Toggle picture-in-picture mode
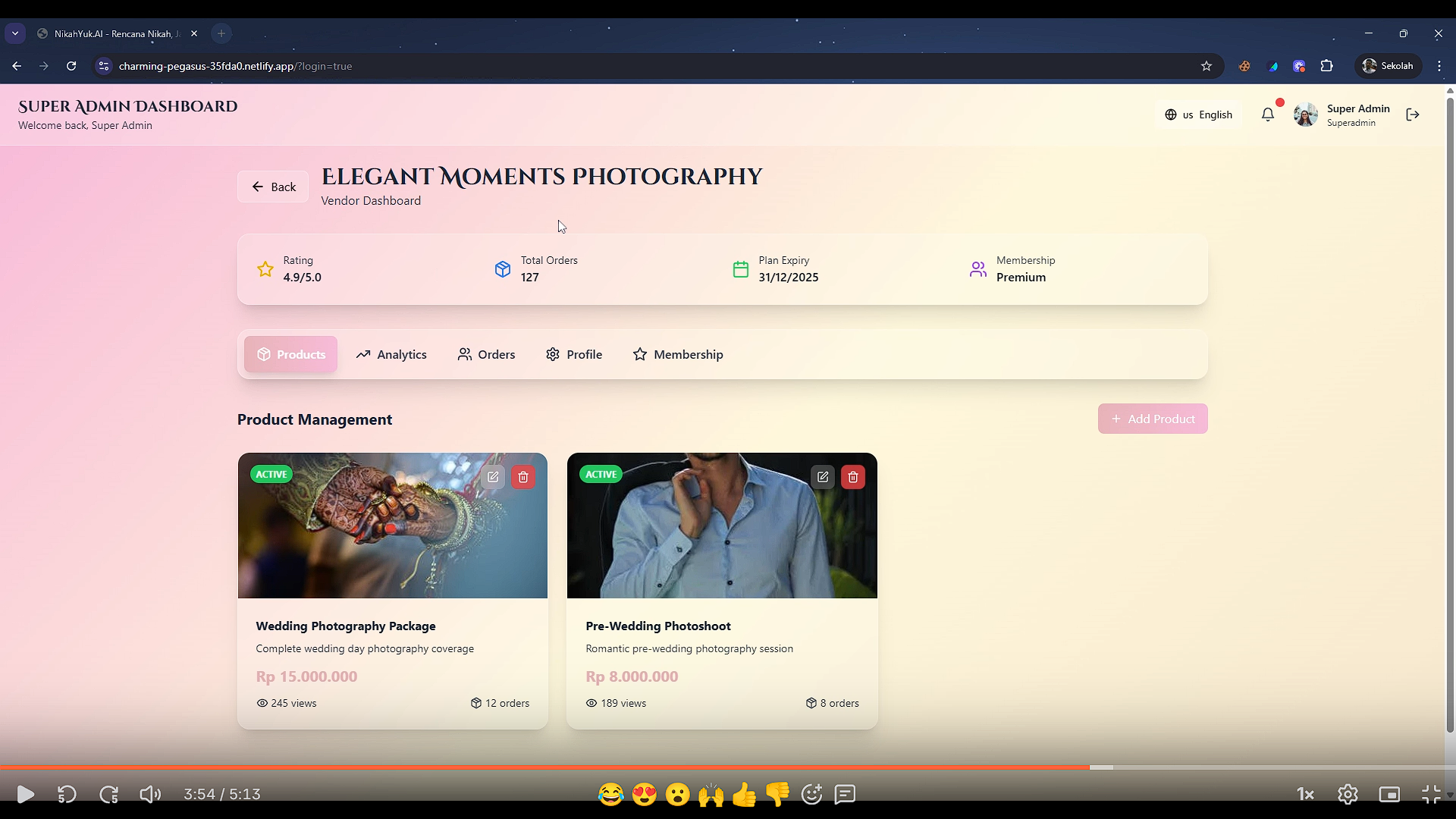The image size is (1456, 819). [1389, 794]
